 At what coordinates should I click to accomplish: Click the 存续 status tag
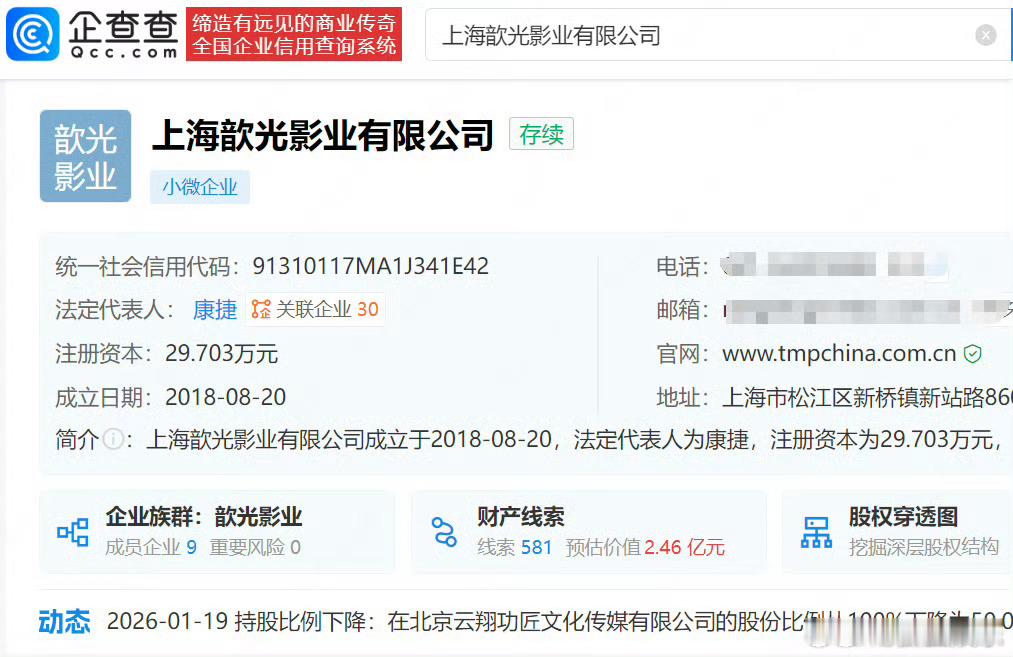(x=541, y=134)
